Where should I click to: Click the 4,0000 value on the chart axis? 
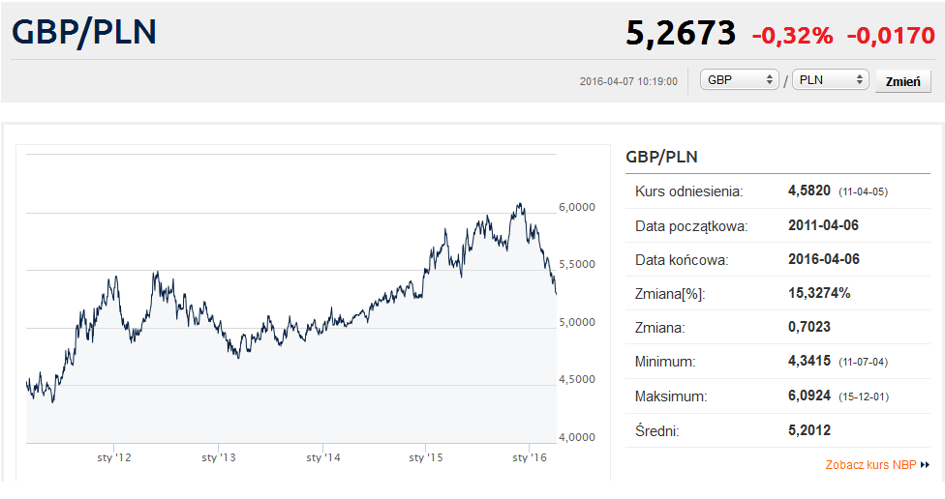[578, 438]
